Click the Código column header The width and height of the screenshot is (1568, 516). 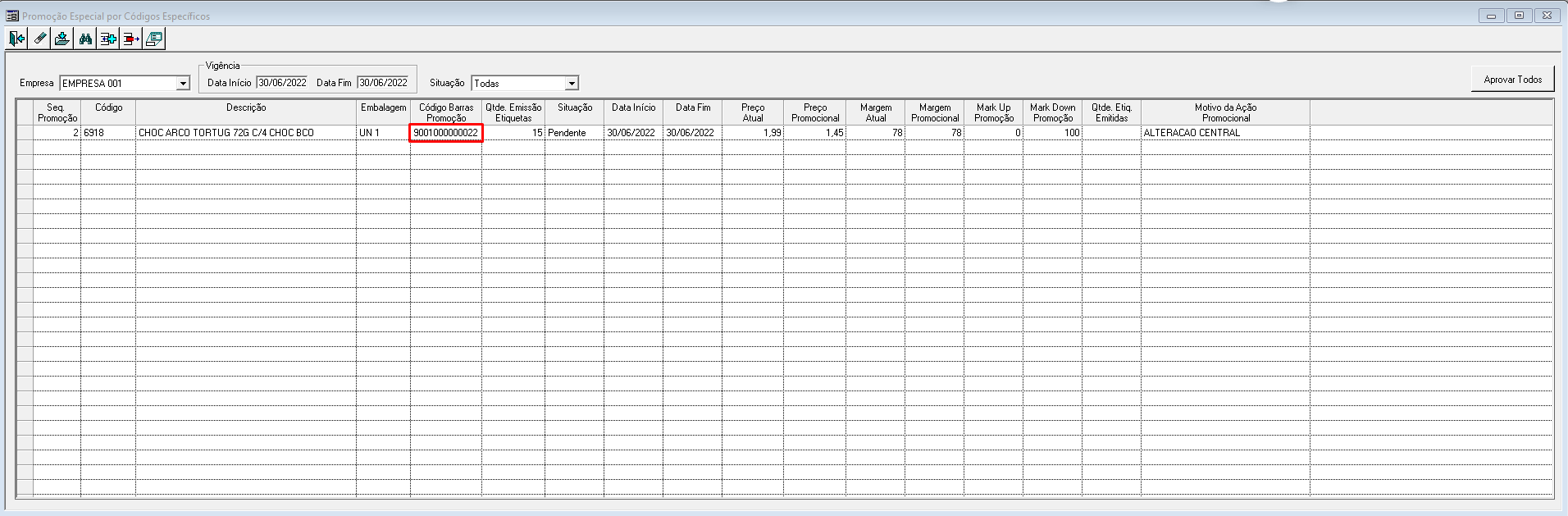click(x=108, y=112)
